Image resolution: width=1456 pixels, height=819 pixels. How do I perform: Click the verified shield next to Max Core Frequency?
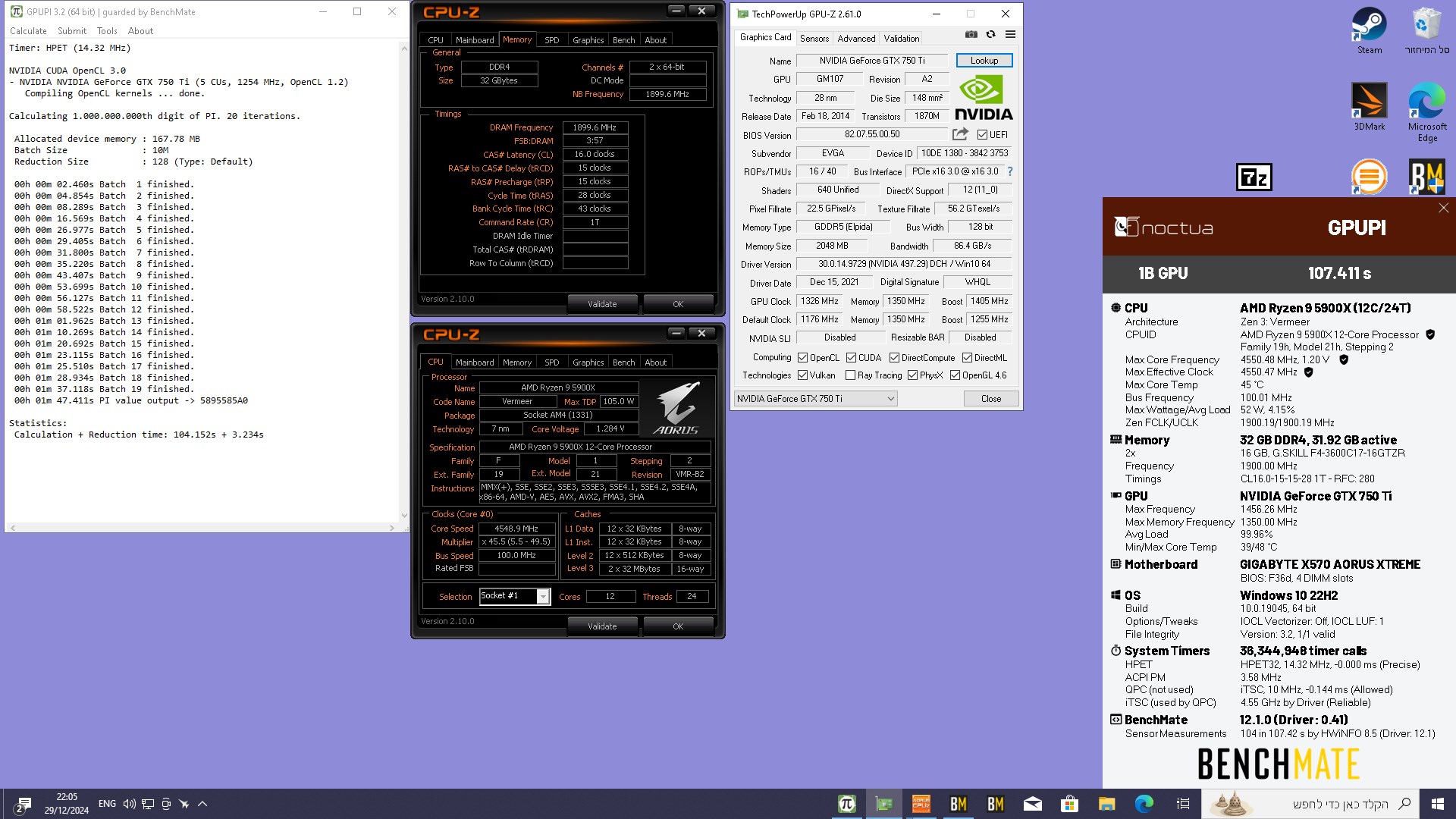point(1344,359)
